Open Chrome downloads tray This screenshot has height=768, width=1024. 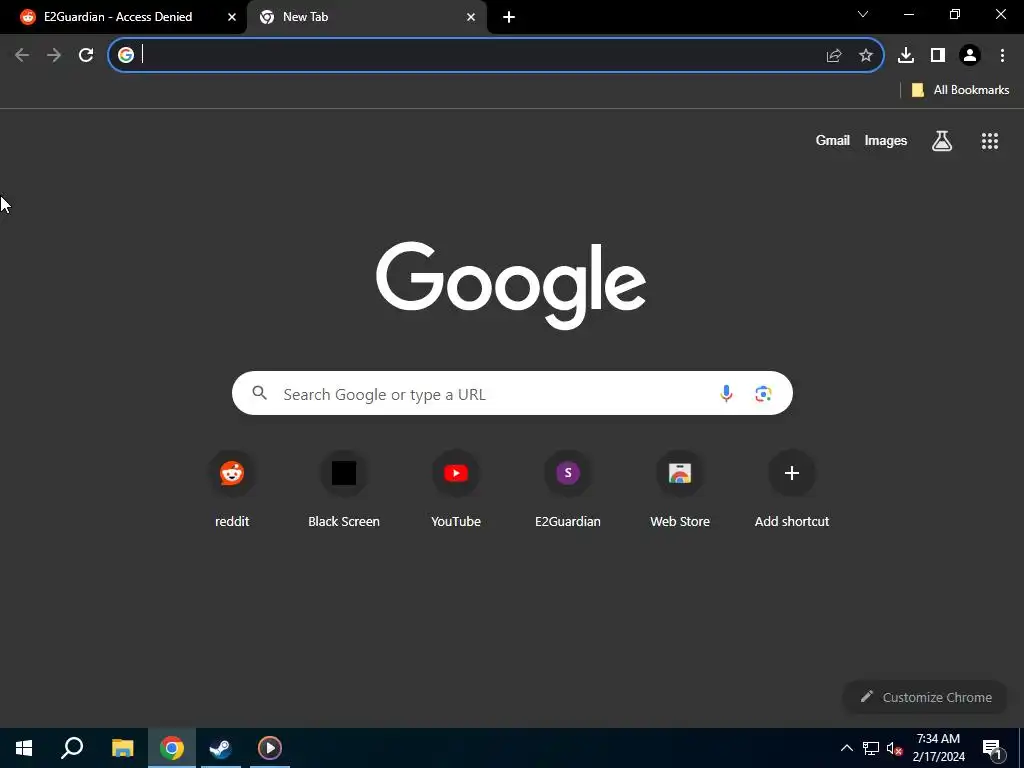[x=906, y=56]
